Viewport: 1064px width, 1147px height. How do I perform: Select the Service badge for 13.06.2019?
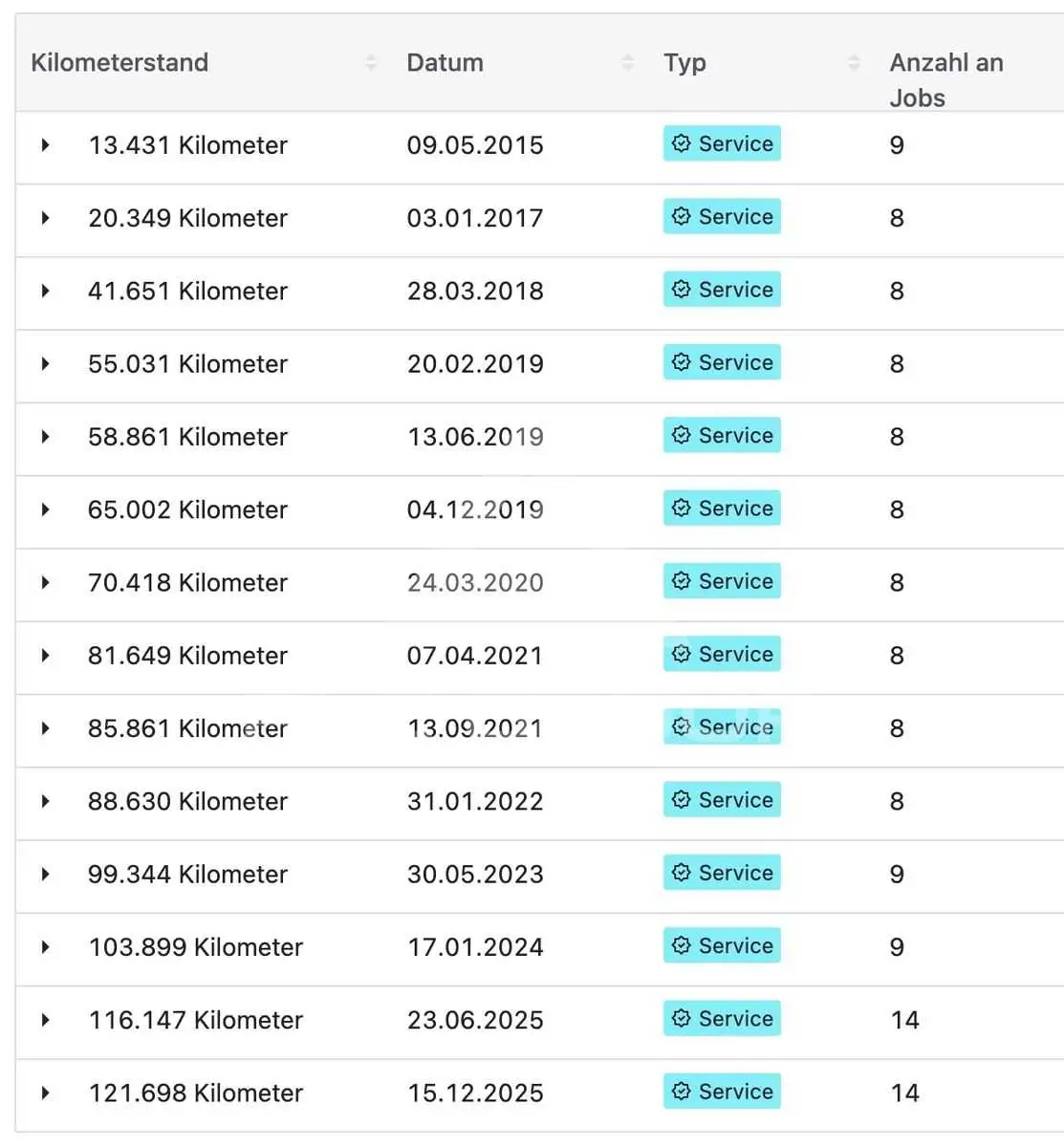click(x=722, y=435)
